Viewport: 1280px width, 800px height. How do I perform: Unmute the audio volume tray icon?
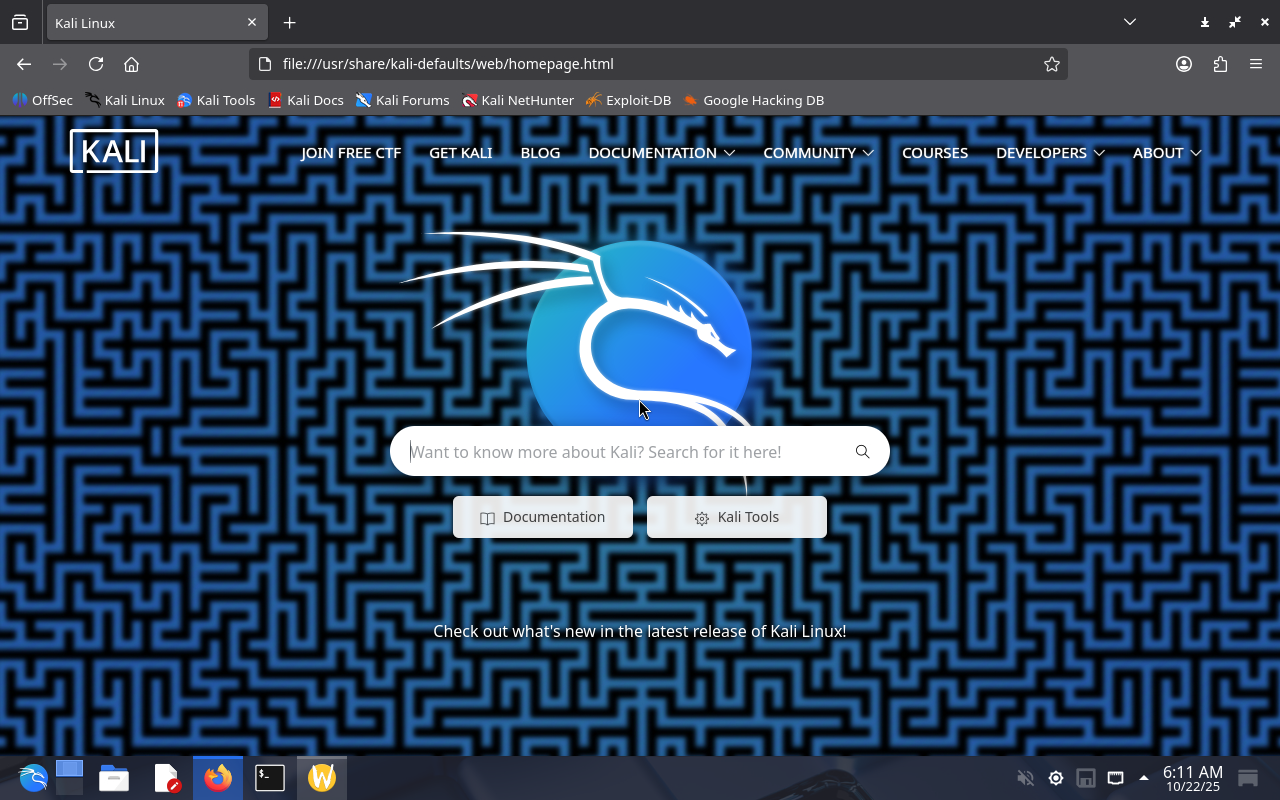(1025, 778)
